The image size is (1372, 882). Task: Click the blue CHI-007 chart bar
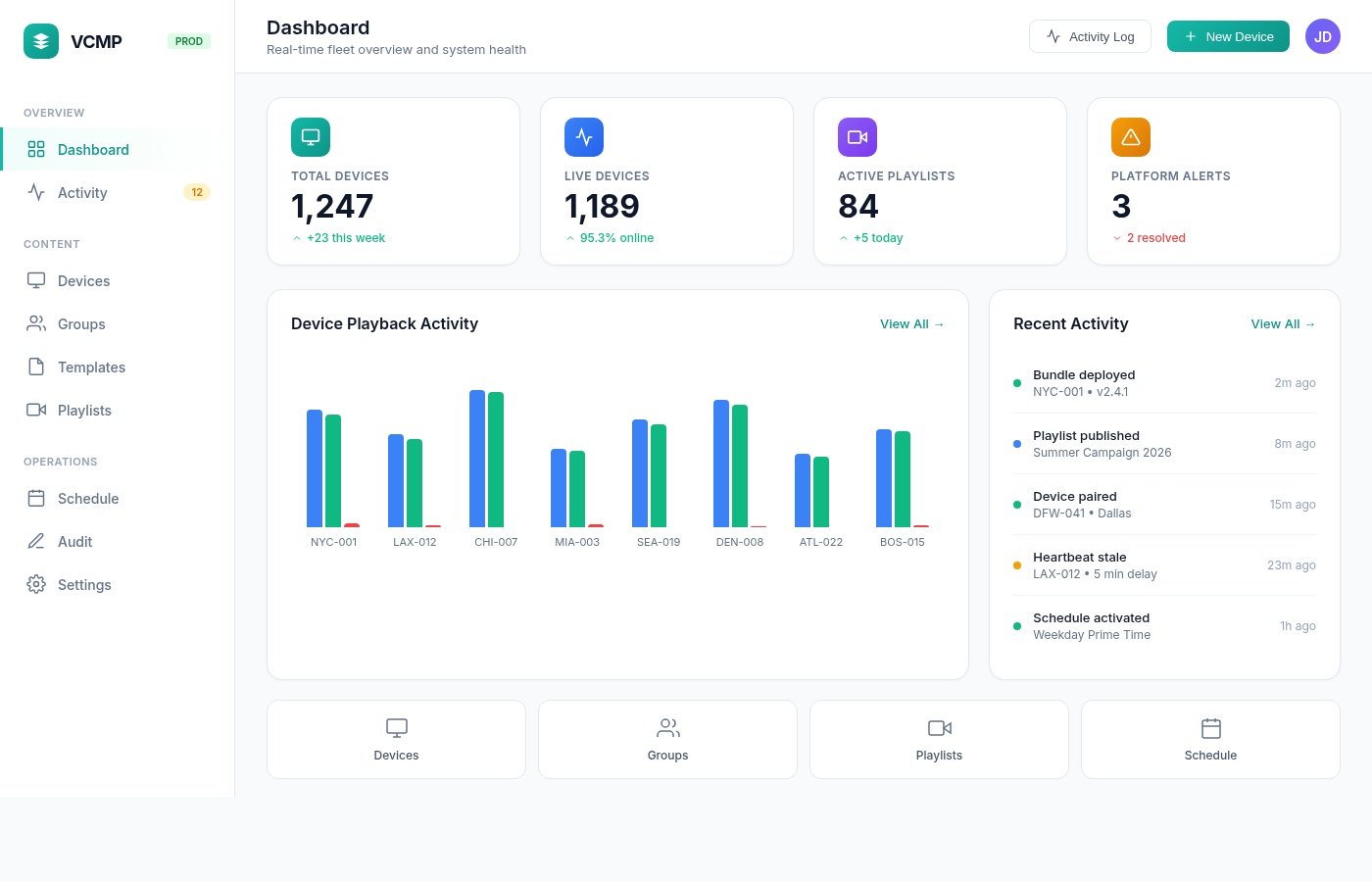[x=477, y=459]
